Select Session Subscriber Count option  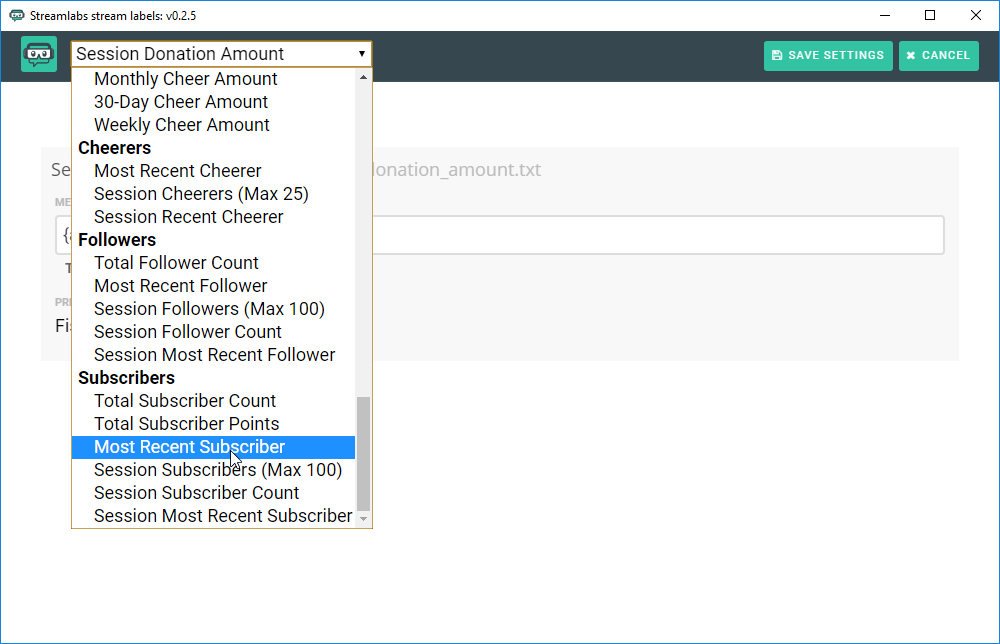coord(213,493)
